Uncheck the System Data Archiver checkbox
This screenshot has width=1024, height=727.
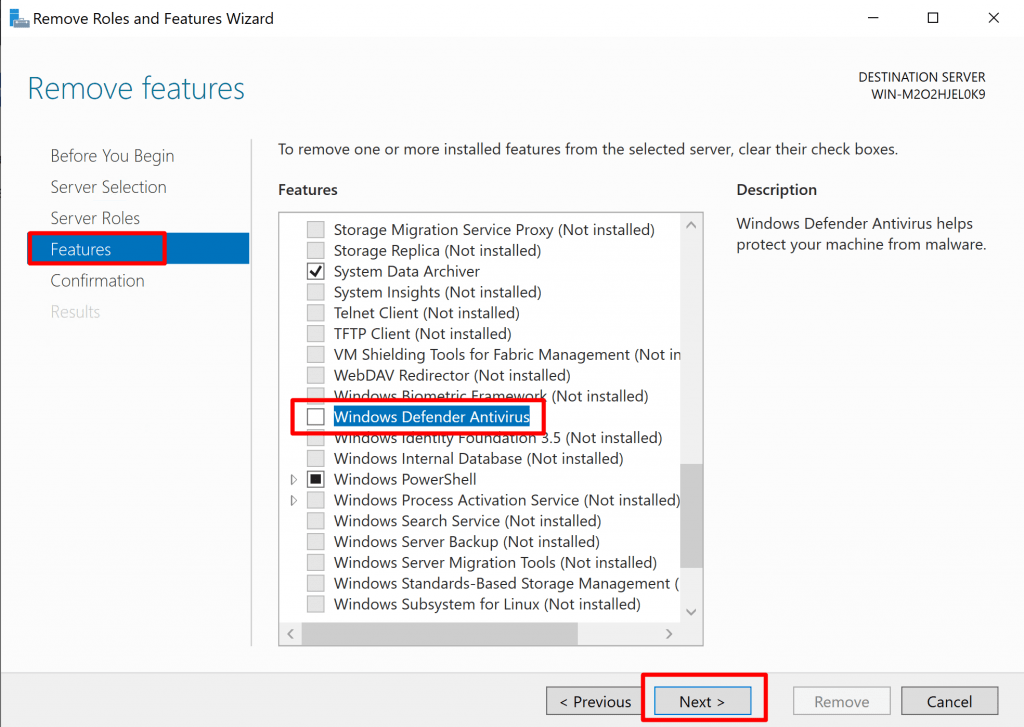point(316,272)
